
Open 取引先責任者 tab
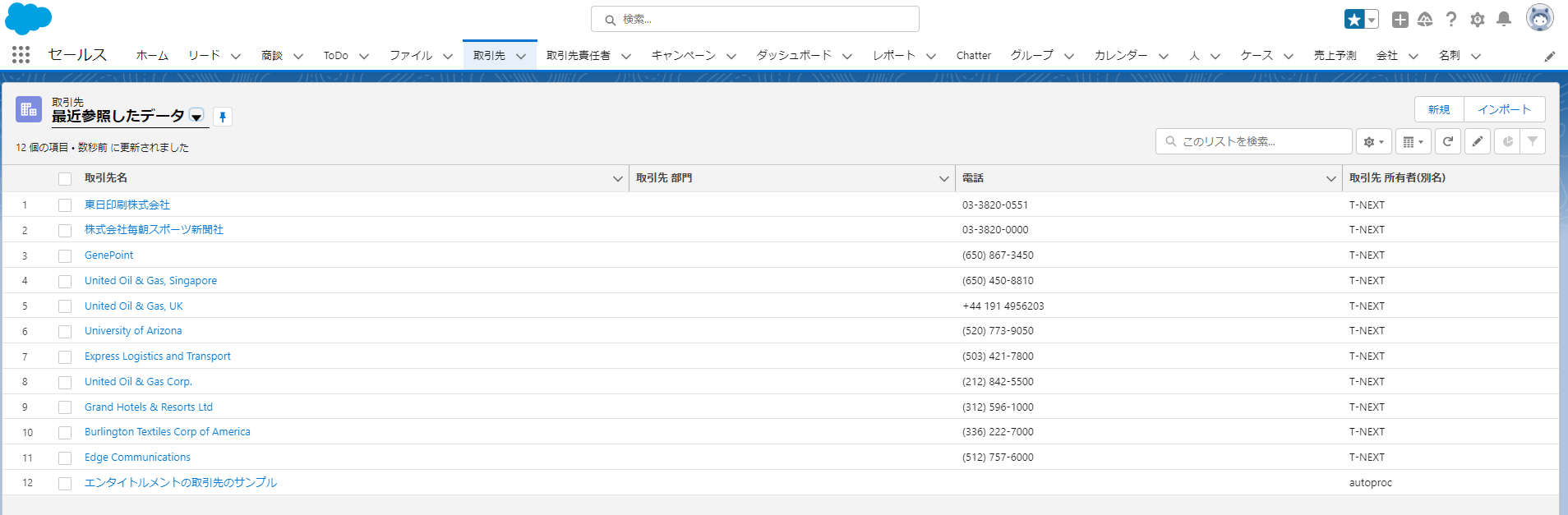(579, 55)
